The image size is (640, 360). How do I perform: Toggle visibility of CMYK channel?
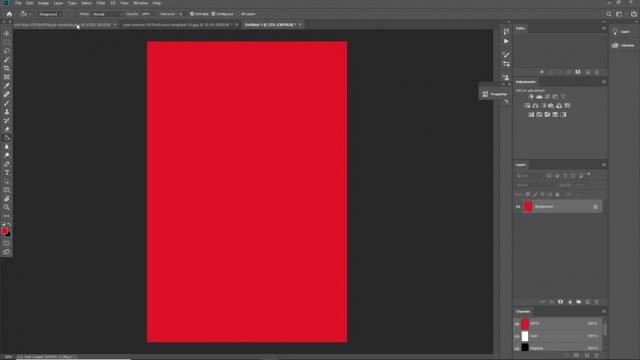[517, 324]
